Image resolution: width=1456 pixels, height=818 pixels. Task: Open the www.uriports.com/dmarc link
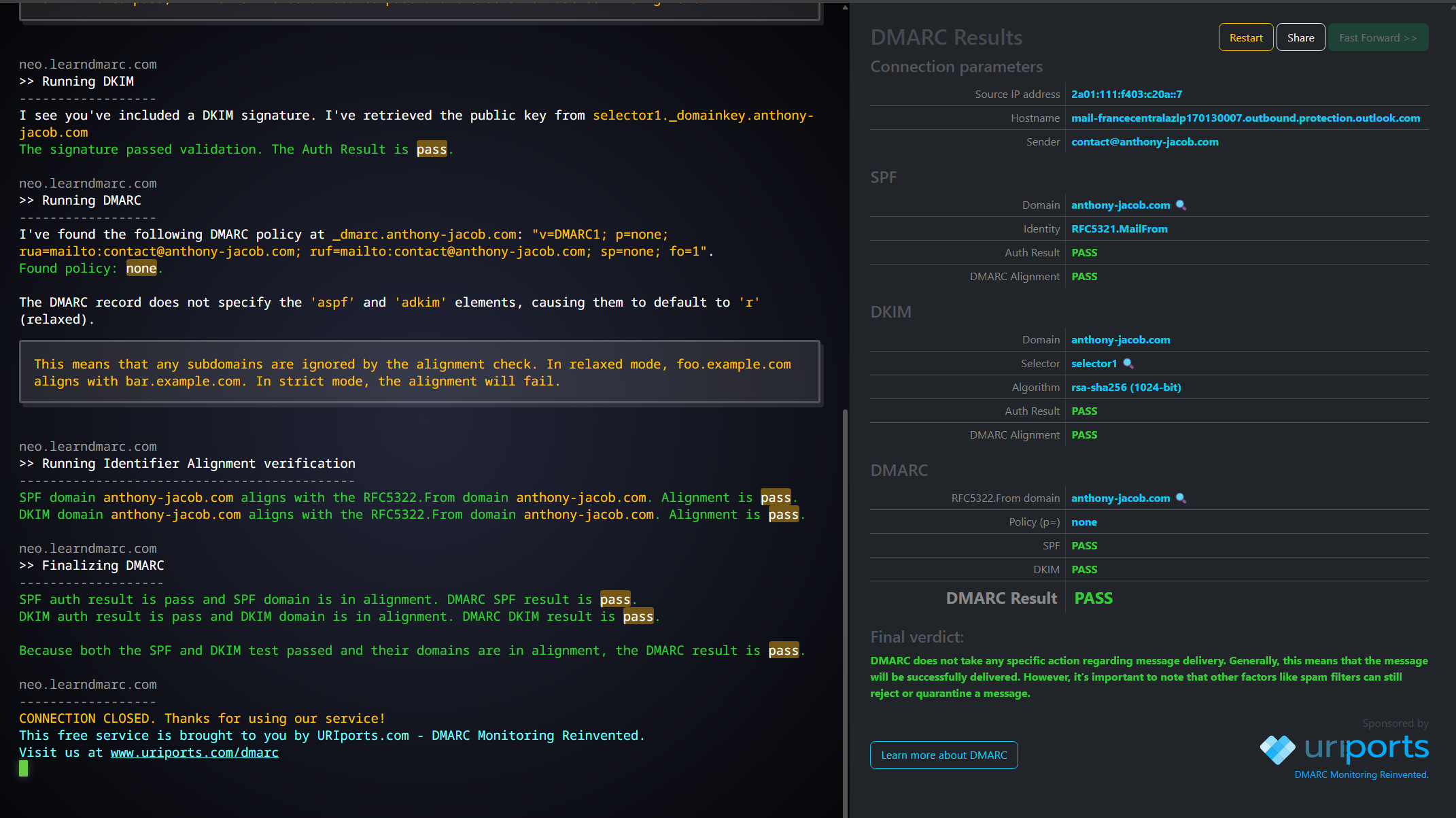(194, 752)
